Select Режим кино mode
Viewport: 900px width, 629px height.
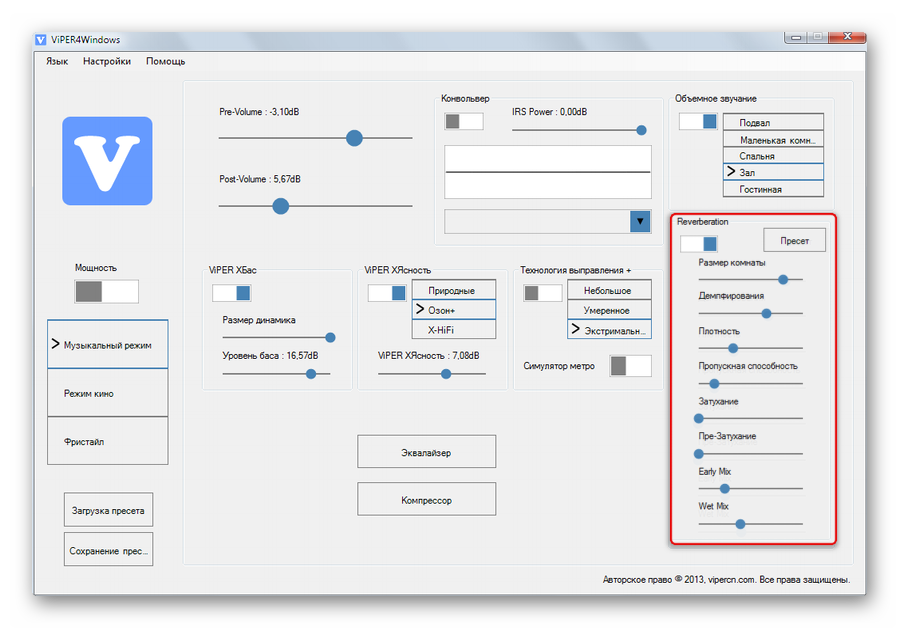(108, 393)
